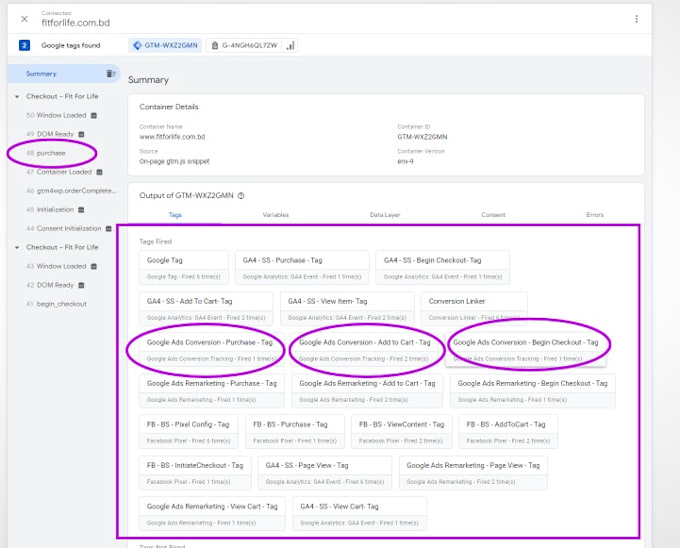Select the 45 Initialization event

(x=50, y=209)
